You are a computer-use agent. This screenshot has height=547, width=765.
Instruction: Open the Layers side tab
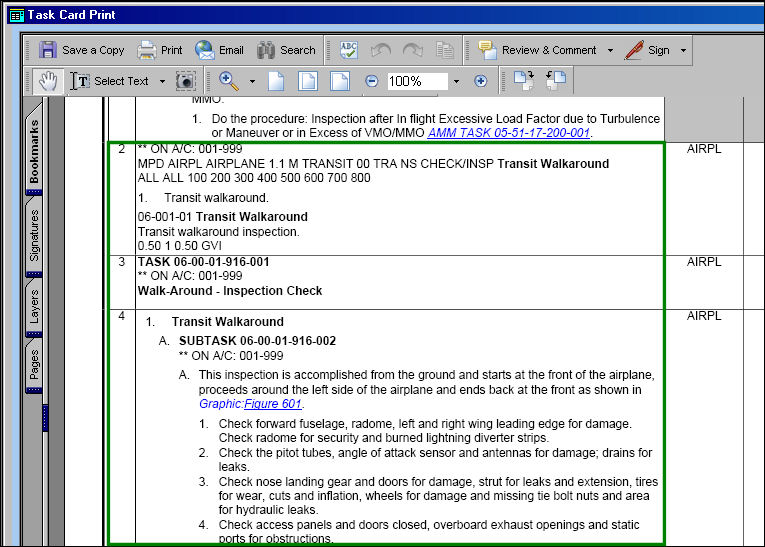34,306
